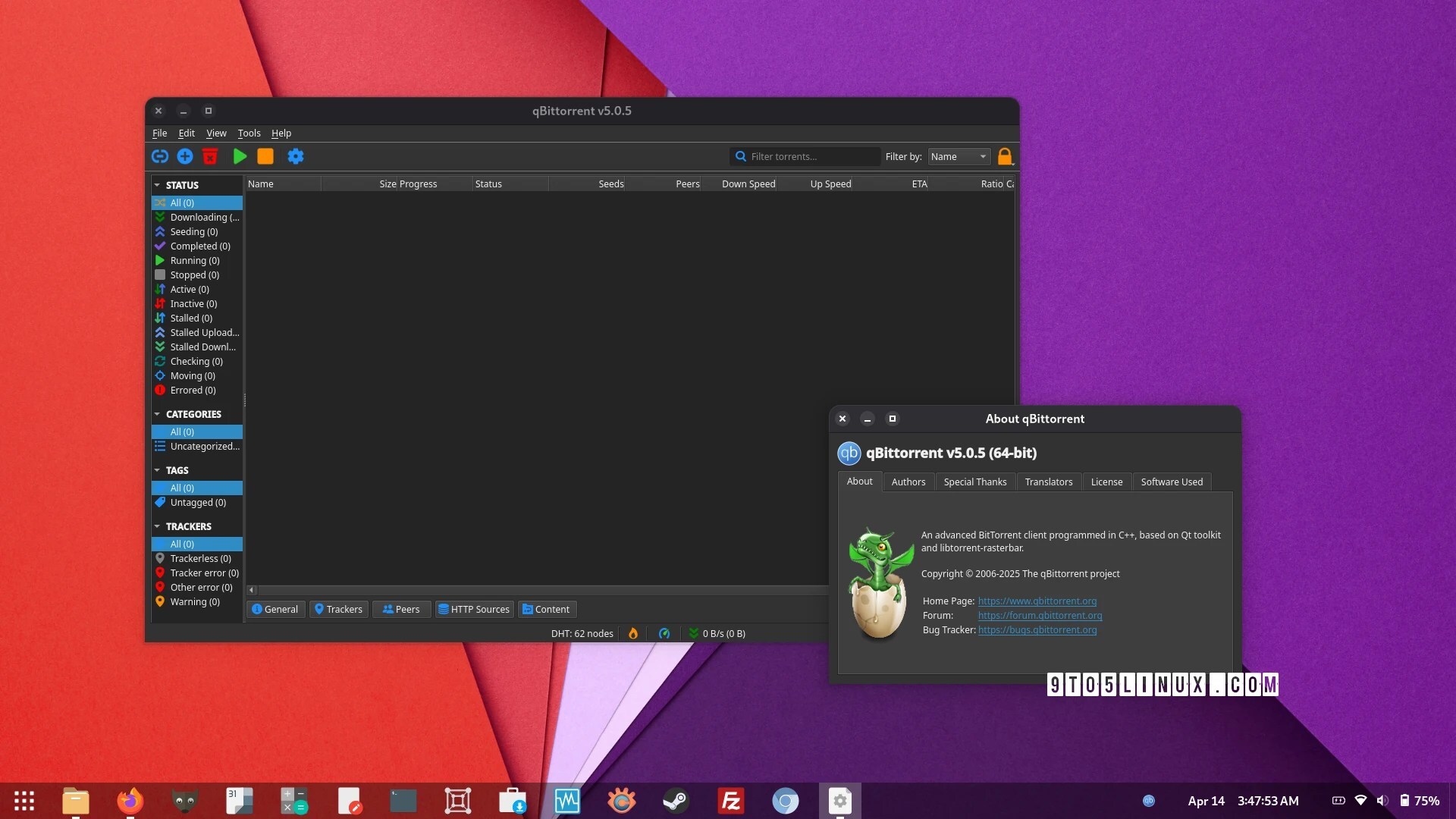The image size is (1456, 819).
Task: Open the Content properties tab
Action: coord(546,609)
